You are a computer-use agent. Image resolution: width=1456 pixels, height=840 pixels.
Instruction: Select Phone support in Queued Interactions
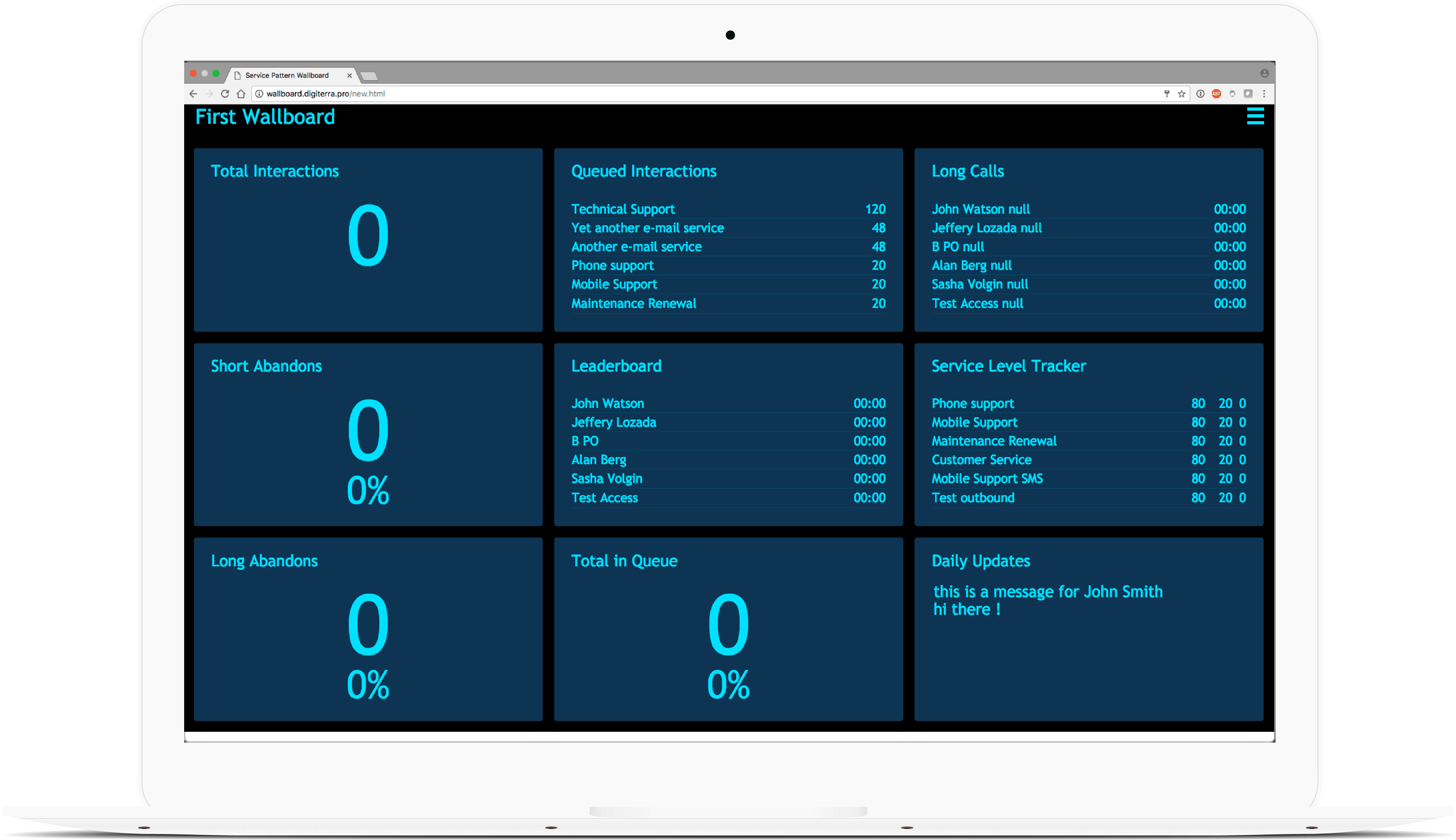pos(612,265)
